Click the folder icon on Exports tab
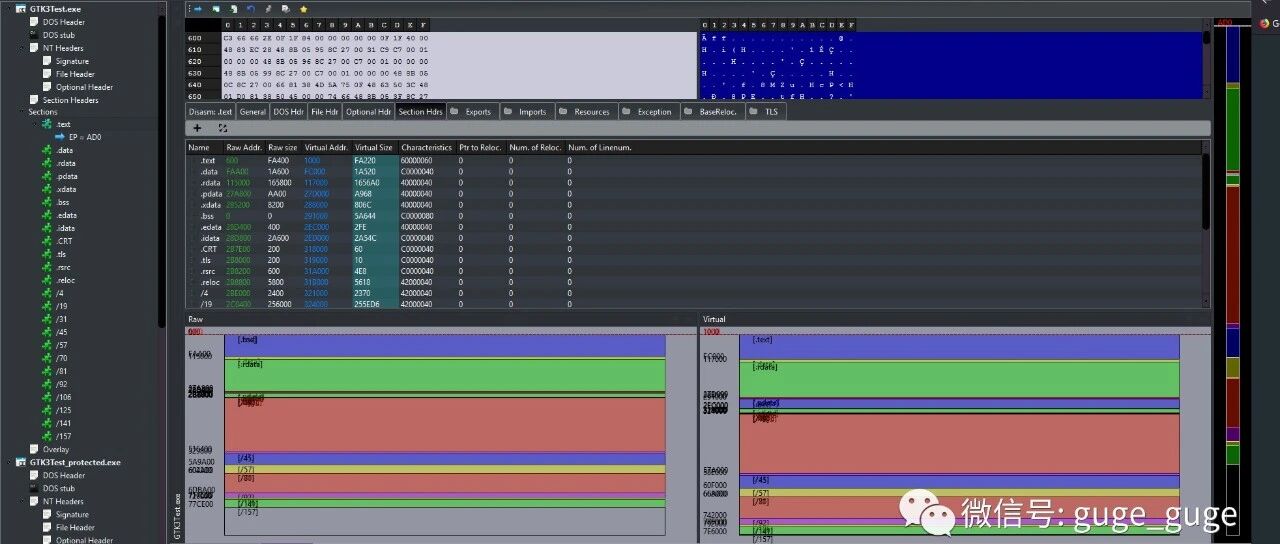 [x=455, y=111]
